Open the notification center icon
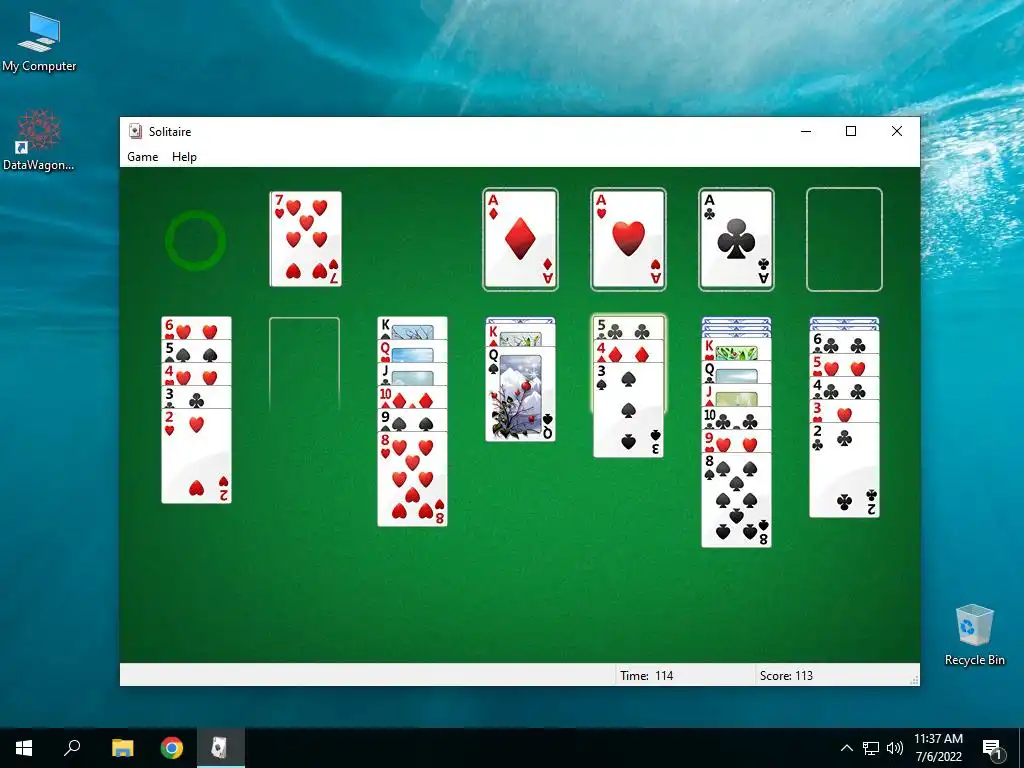Image resolution: width=1024 pixels, height=768 pixels. coord(992,749)
